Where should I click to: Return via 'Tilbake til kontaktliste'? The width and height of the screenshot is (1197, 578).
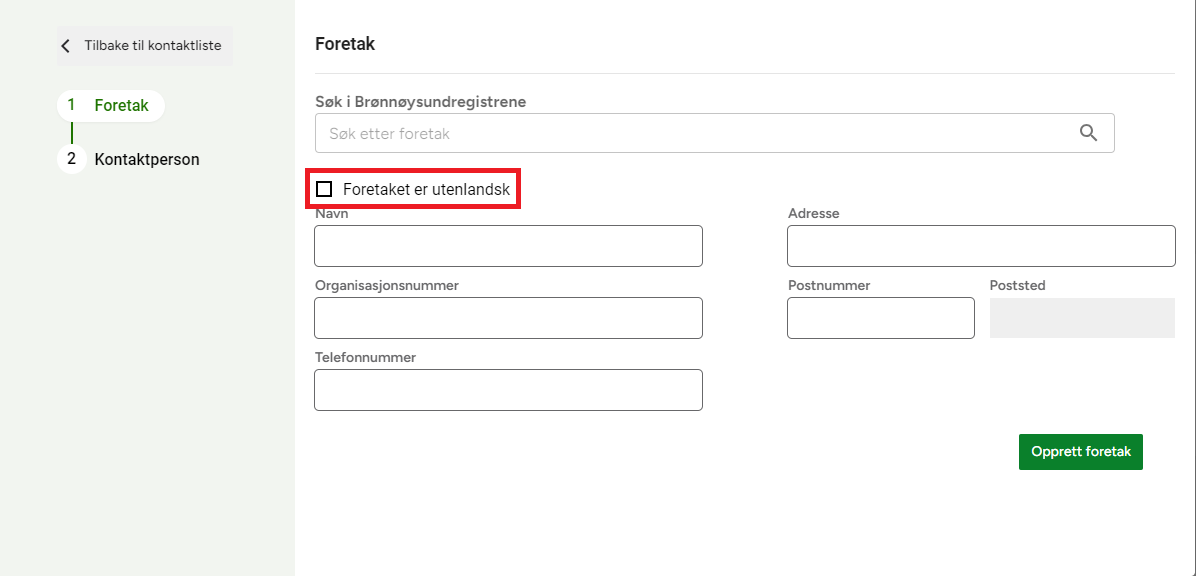tap(152, 46)
